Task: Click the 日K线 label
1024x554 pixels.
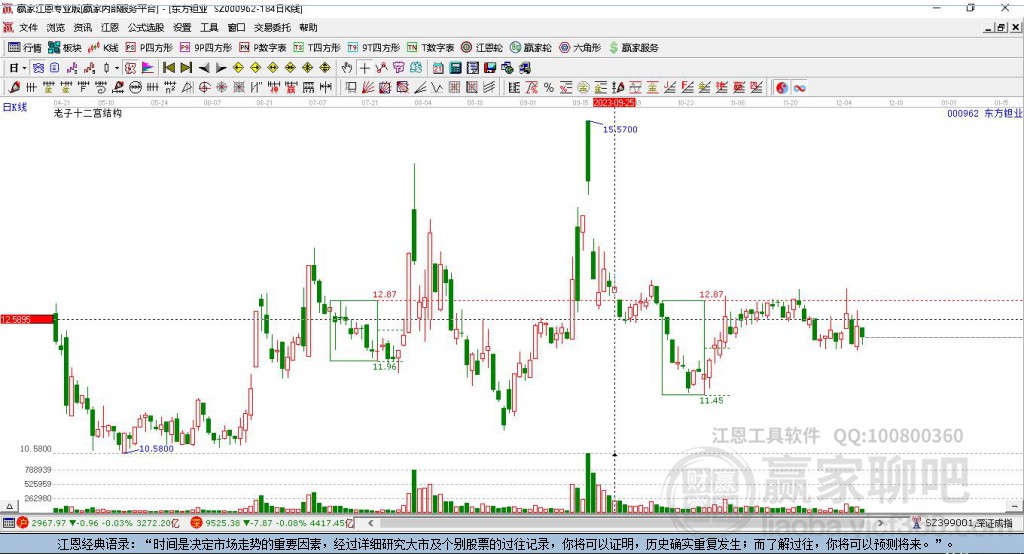Action: pyautogui.click(x=15, y=107)
